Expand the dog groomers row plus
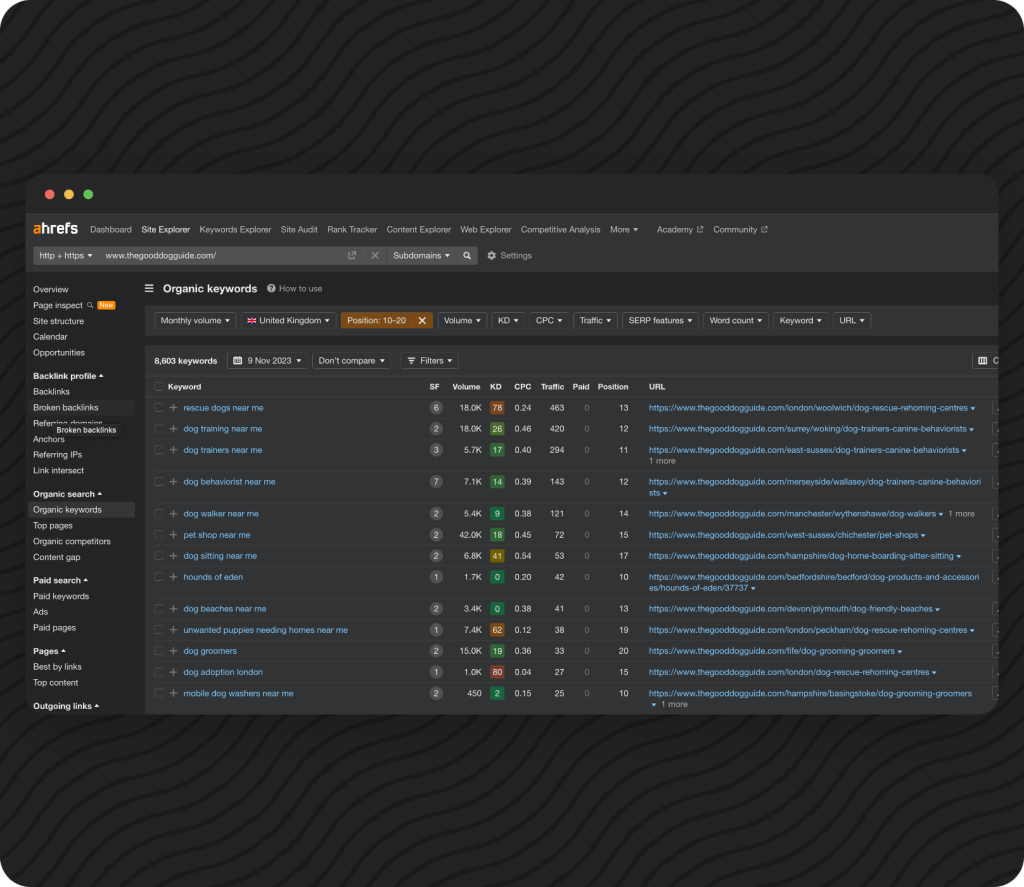 pyautogui.click(x=173, y=651)
